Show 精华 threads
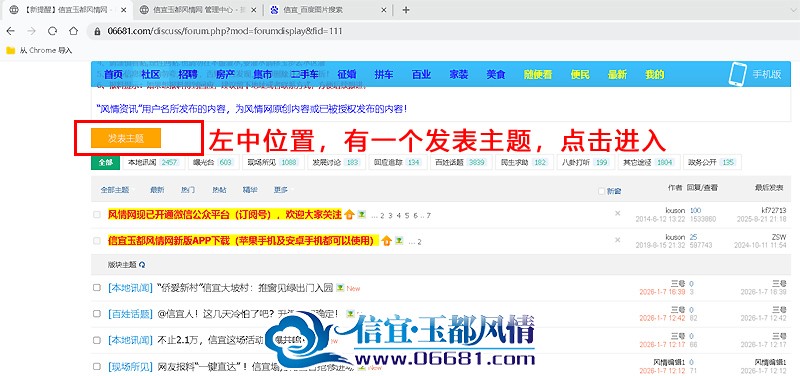The width and height of the screenshot is (800, 376). [250, 190]
